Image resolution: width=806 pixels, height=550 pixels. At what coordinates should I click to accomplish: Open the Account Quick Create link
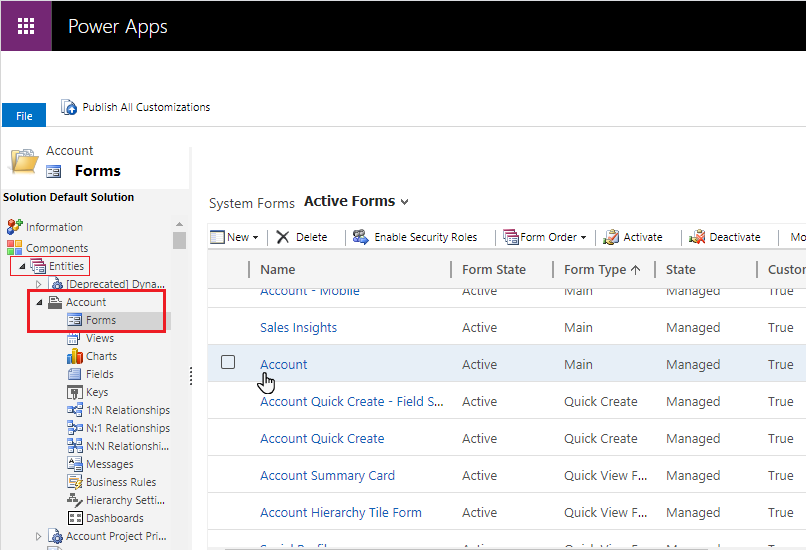pyautogui.click(x=322, y=438)
